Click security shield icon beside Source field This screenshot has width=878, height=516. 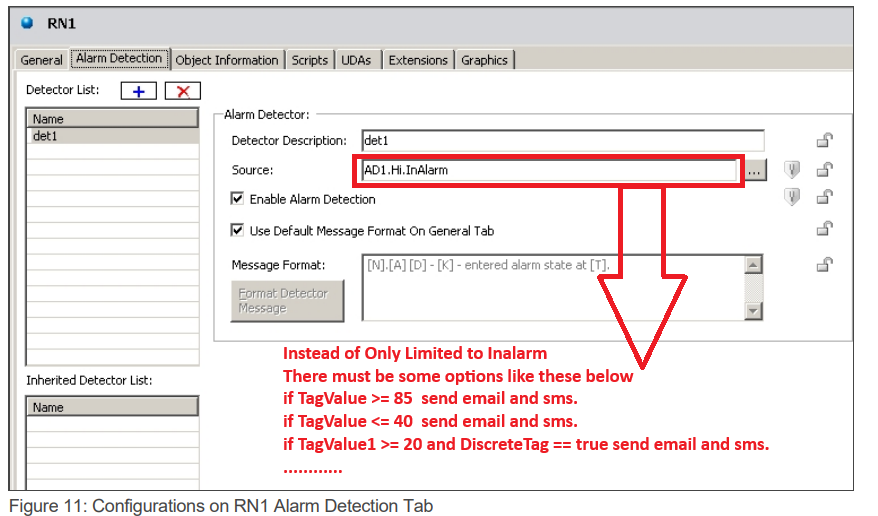point(792,170)
